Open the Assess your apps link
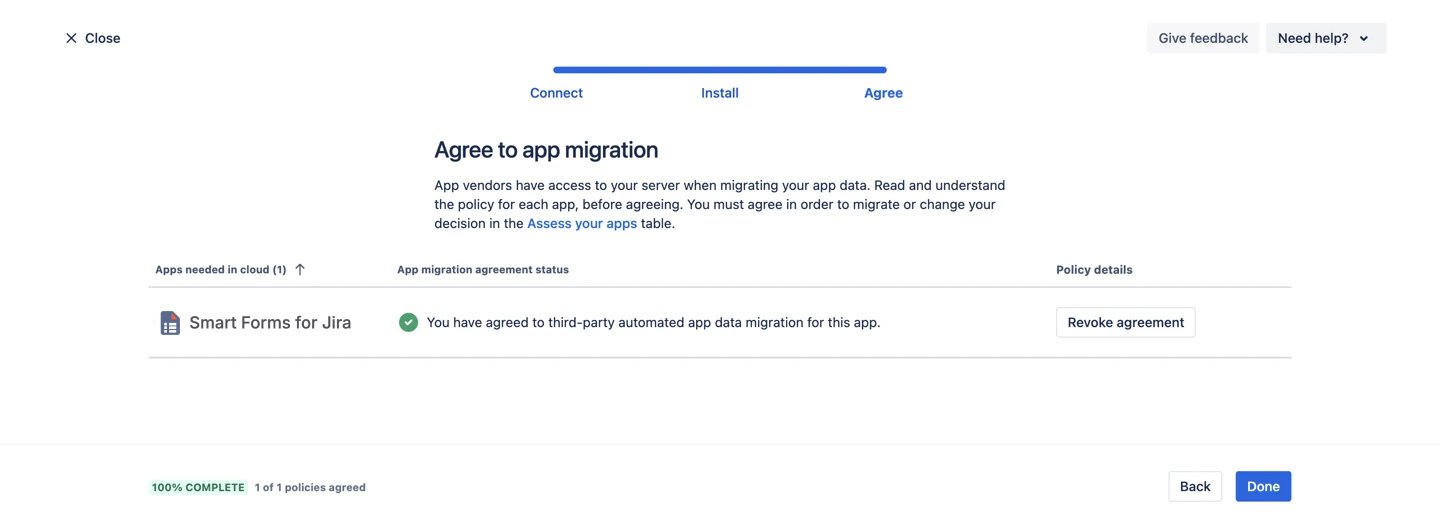Screen dimensions: 1440x526 coord(582,224)
